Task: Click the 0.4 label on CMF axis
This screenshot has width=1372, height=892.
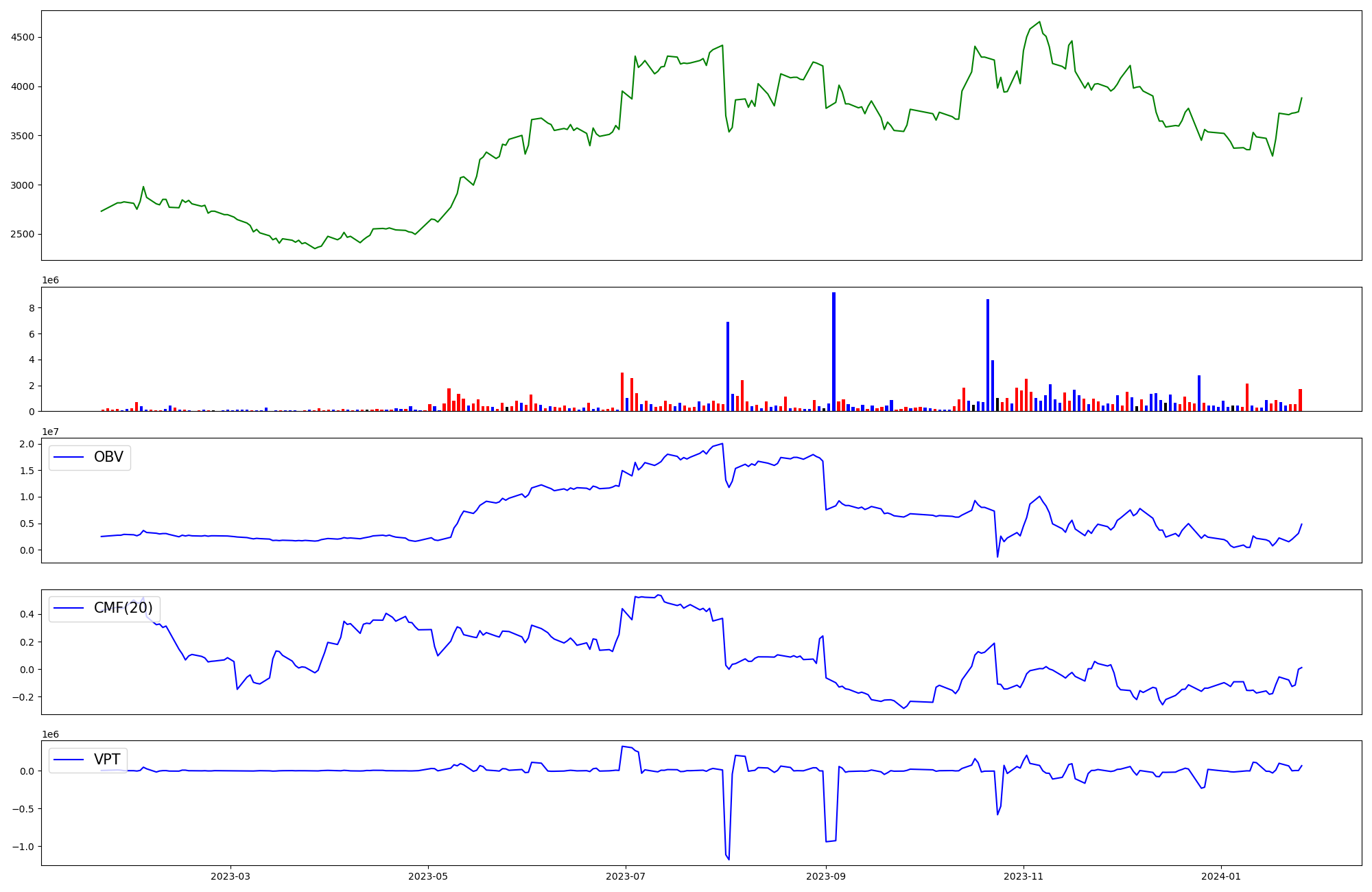Action: [27, 615]
